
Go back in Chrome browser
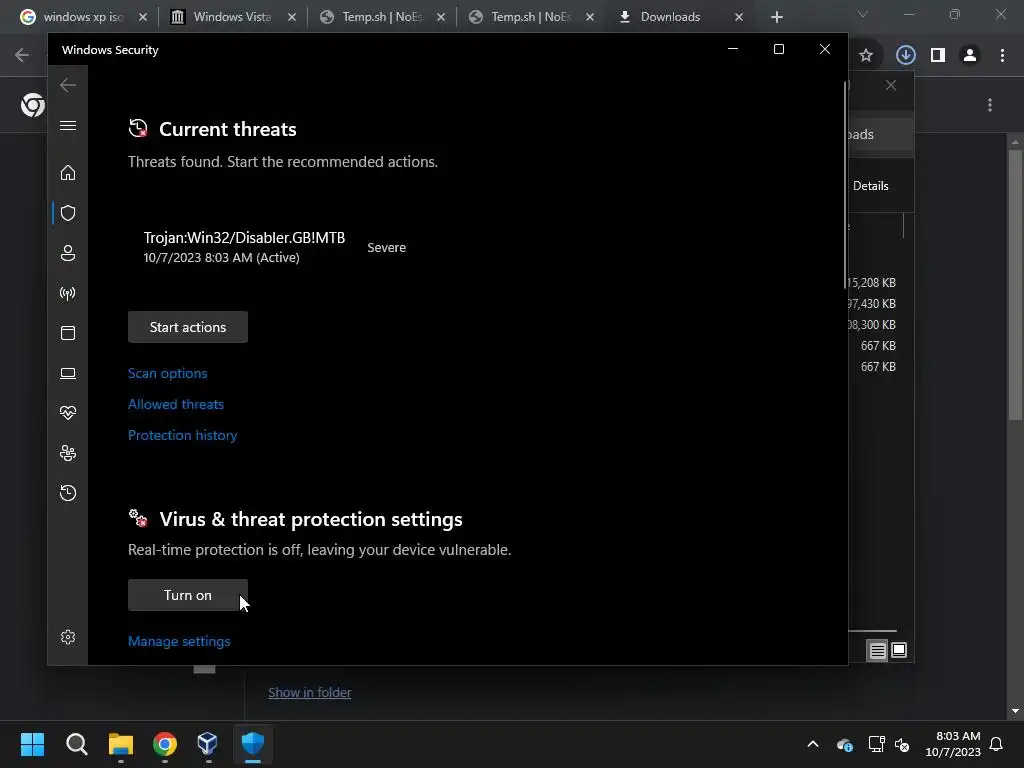[x=22, y=56]
